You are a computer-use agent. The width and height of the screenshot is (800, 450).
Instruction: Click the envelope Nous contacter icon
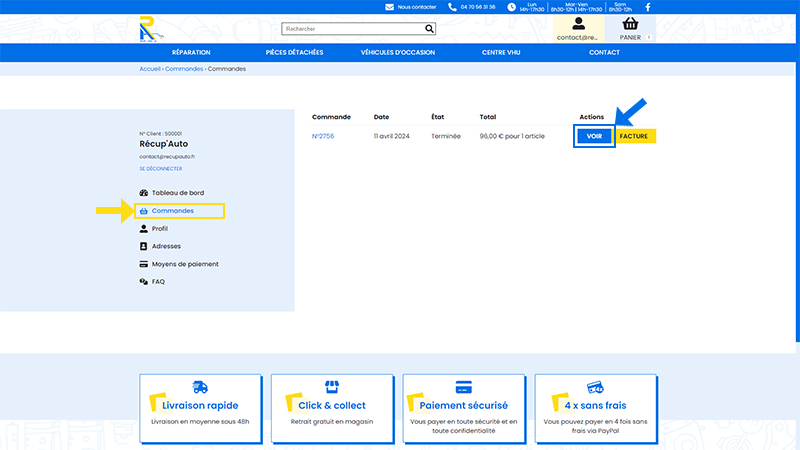click(x=389, y=7)
